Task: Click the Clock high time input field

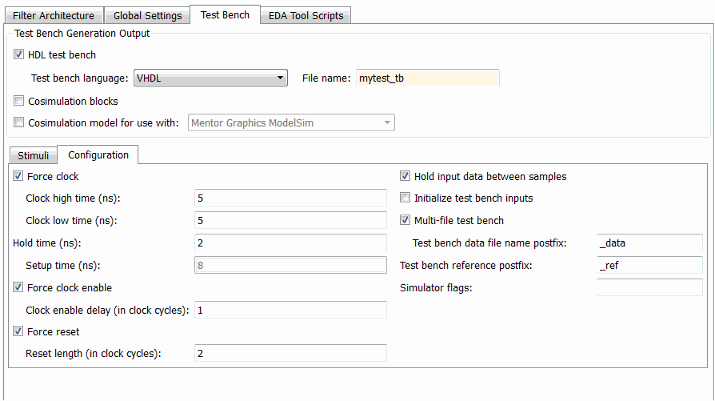Action: [x=290, y=198]
